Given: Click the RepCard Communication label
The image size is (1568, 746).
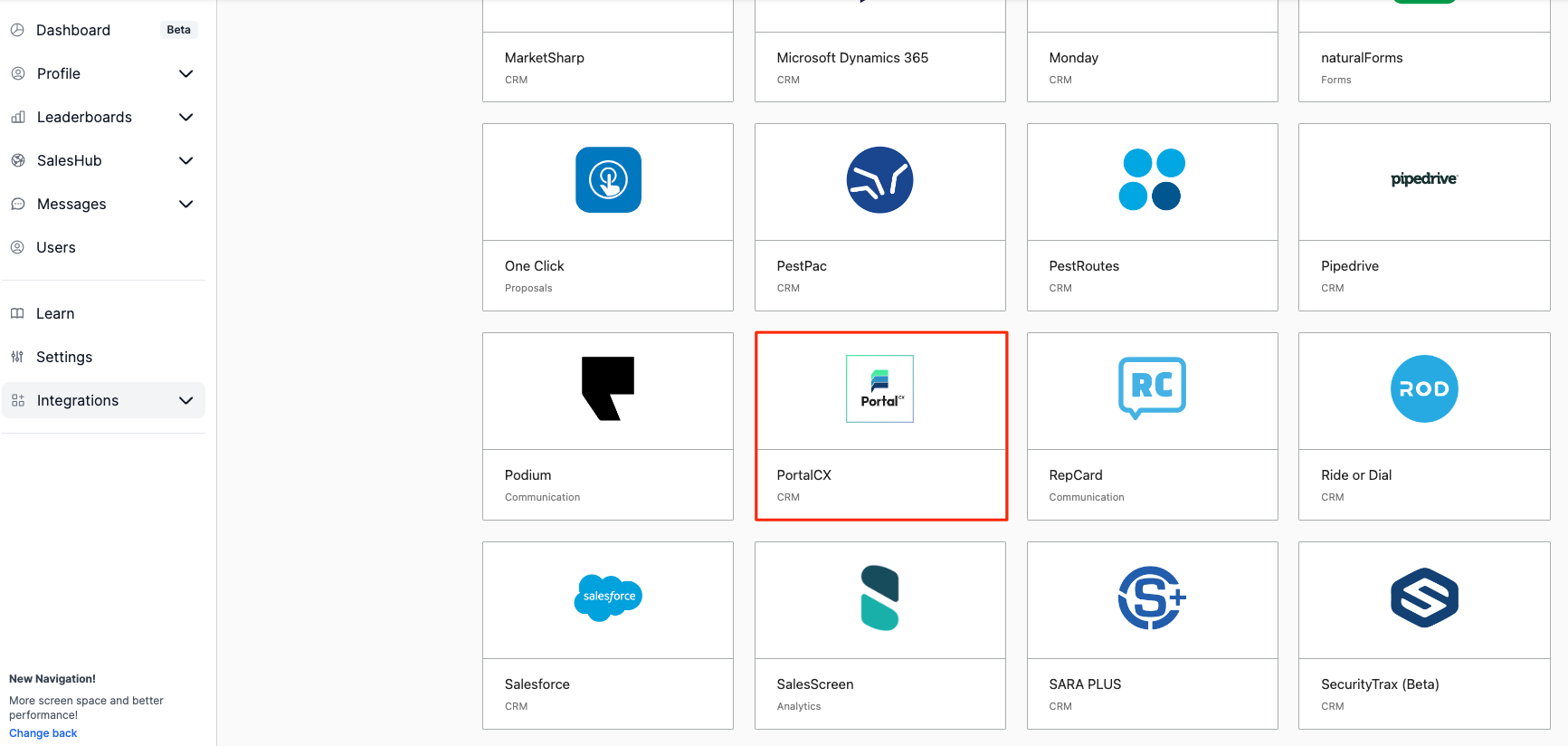Looking at the screenshot, I should (1087, 497).
